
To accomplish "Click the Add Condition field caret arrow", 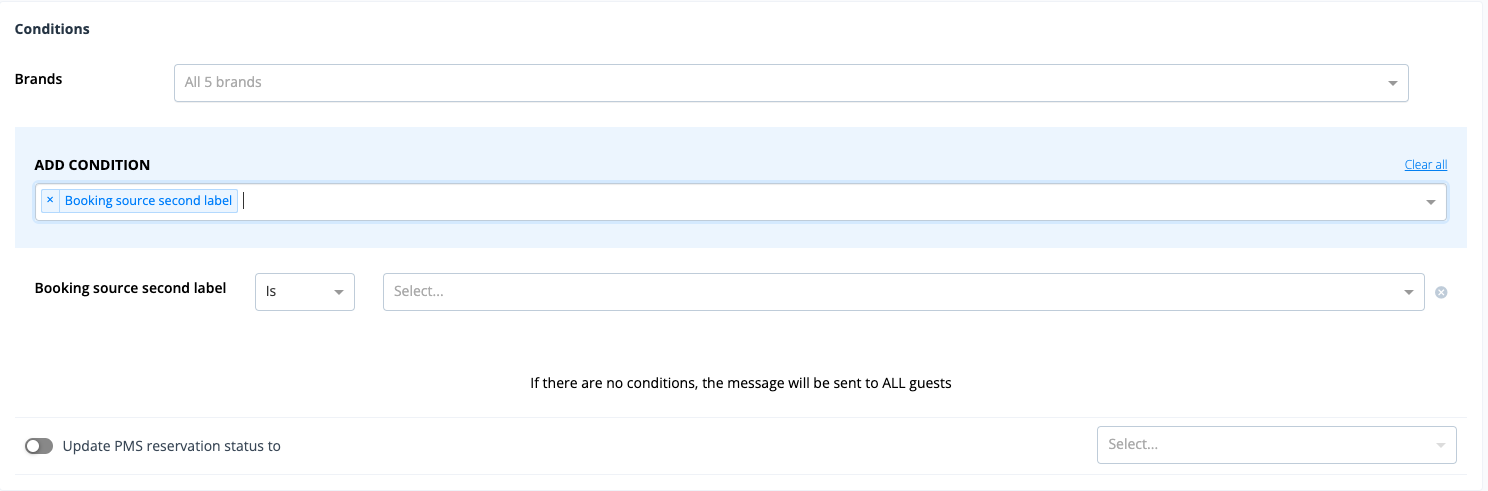I will pos(1431,202).
